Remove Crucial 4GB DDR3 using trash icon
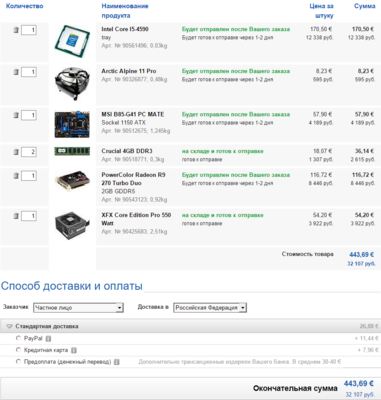 (x=16, y=152)
